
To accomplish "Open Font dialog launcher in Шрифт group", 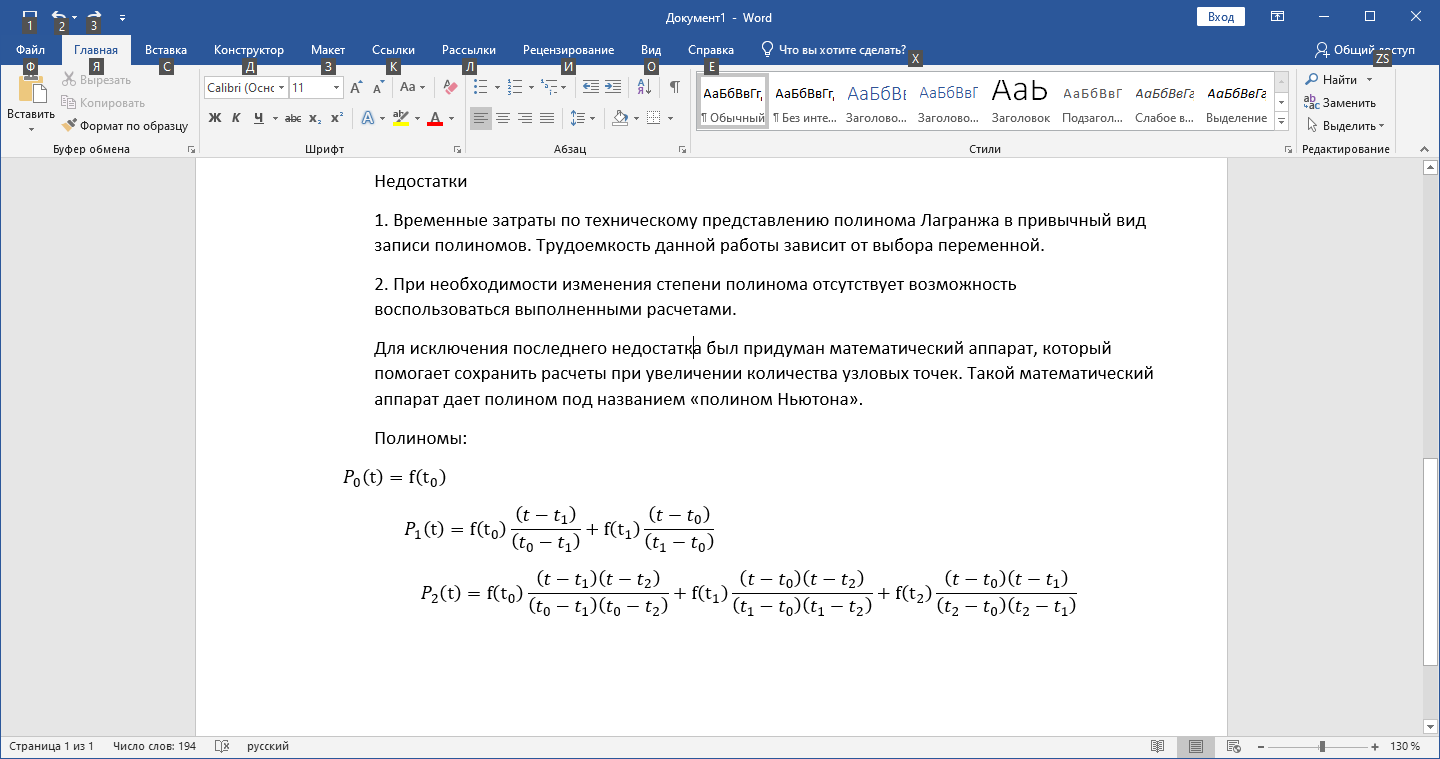I will pos(458,149).
